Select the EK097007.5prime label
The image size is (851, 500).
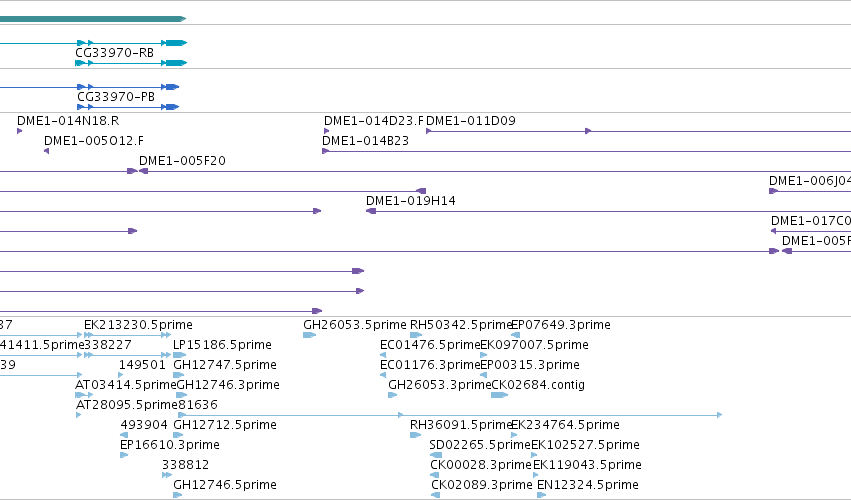535,345
